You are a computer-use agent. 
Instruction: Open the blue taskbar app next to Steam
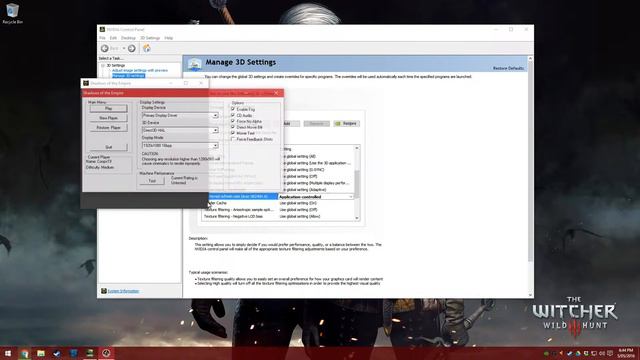73,353
